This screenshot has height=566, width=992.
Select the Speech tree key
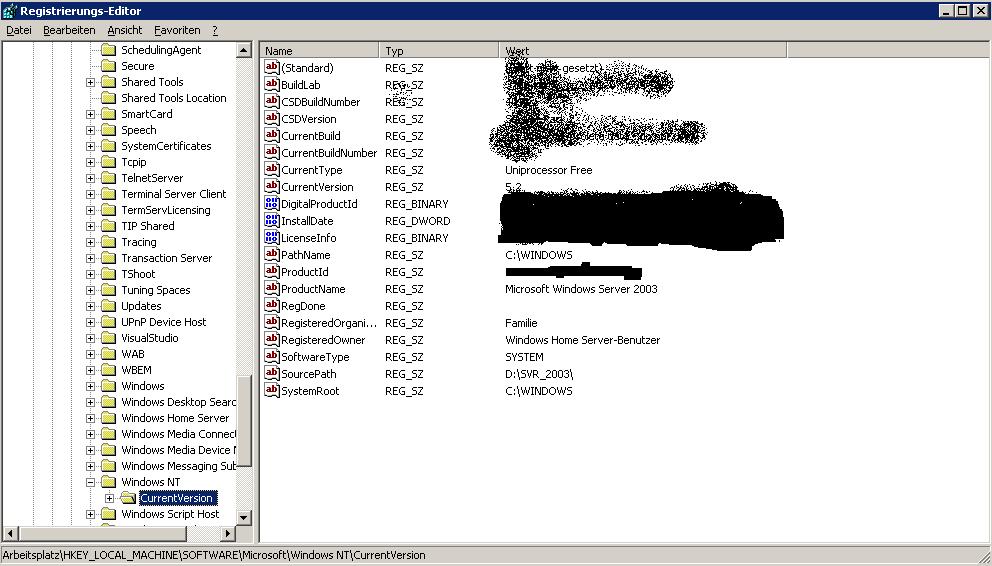139,130
